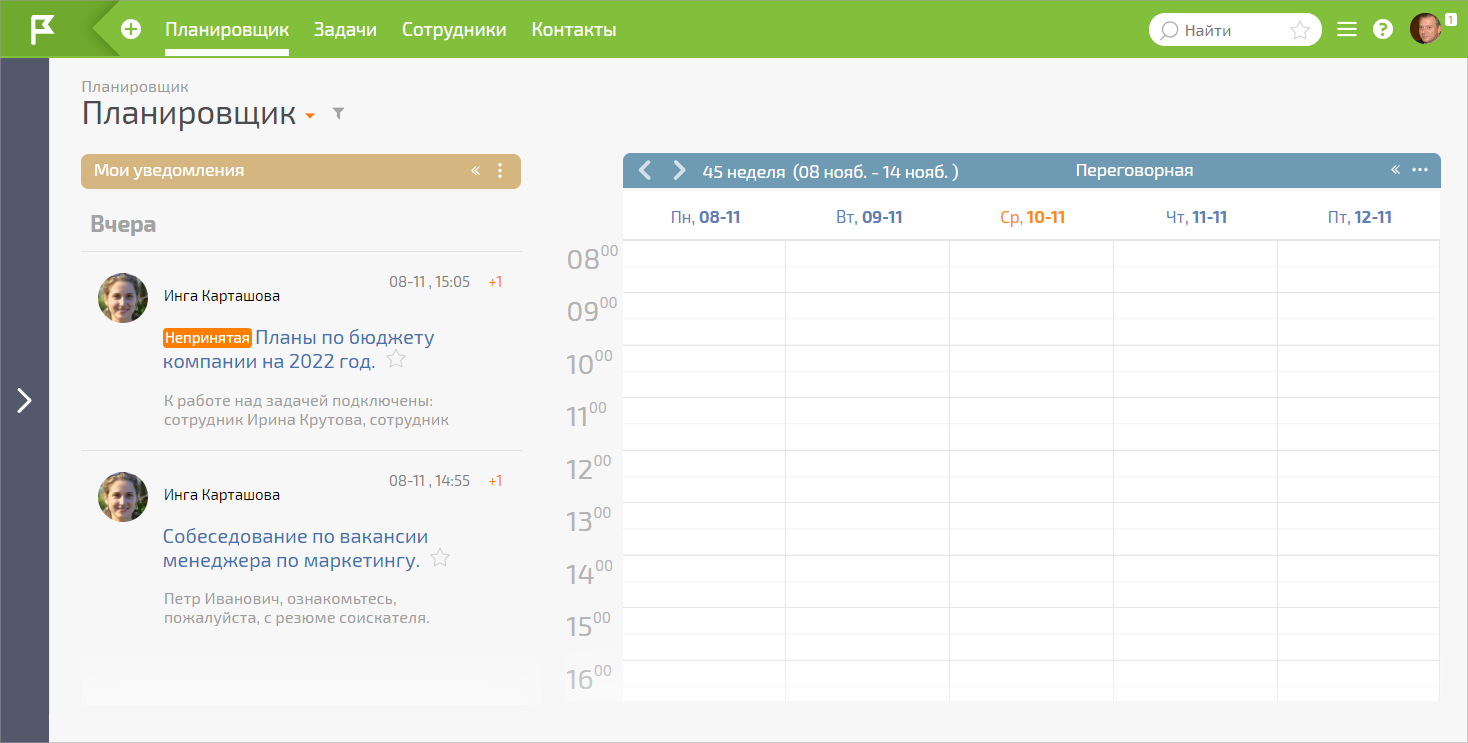This screenshot has height=743, width=1468.
Task: Click the 16:00 time label
Action: click(x=588, y=678)
